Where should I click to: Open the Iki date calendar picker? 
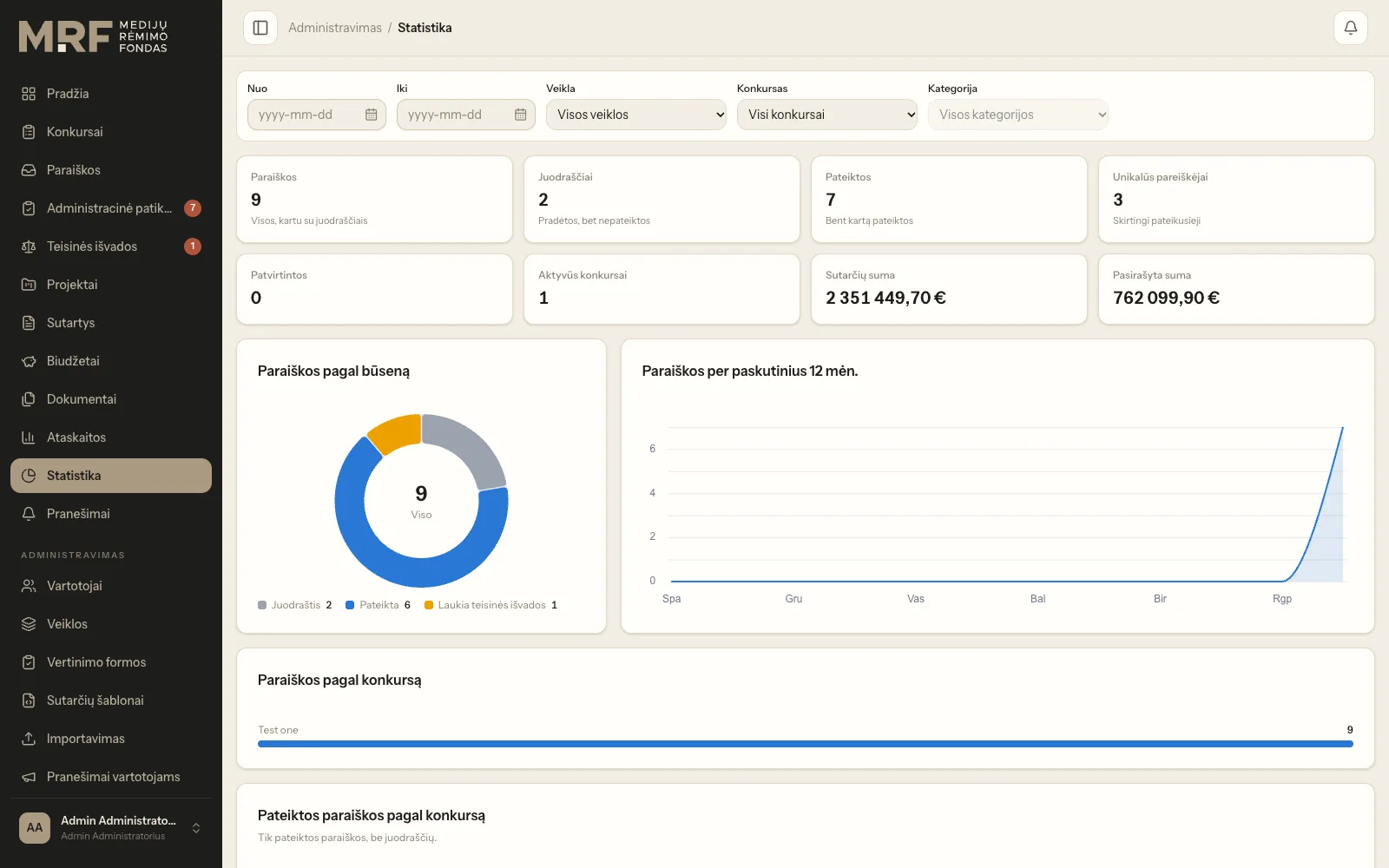coord(520,115)
